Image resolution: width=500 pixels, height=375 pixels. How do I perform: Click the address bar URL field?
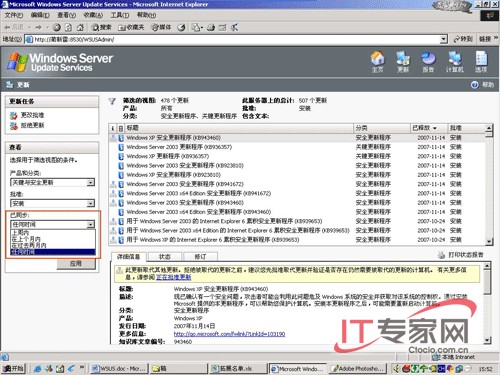[237, 39]
